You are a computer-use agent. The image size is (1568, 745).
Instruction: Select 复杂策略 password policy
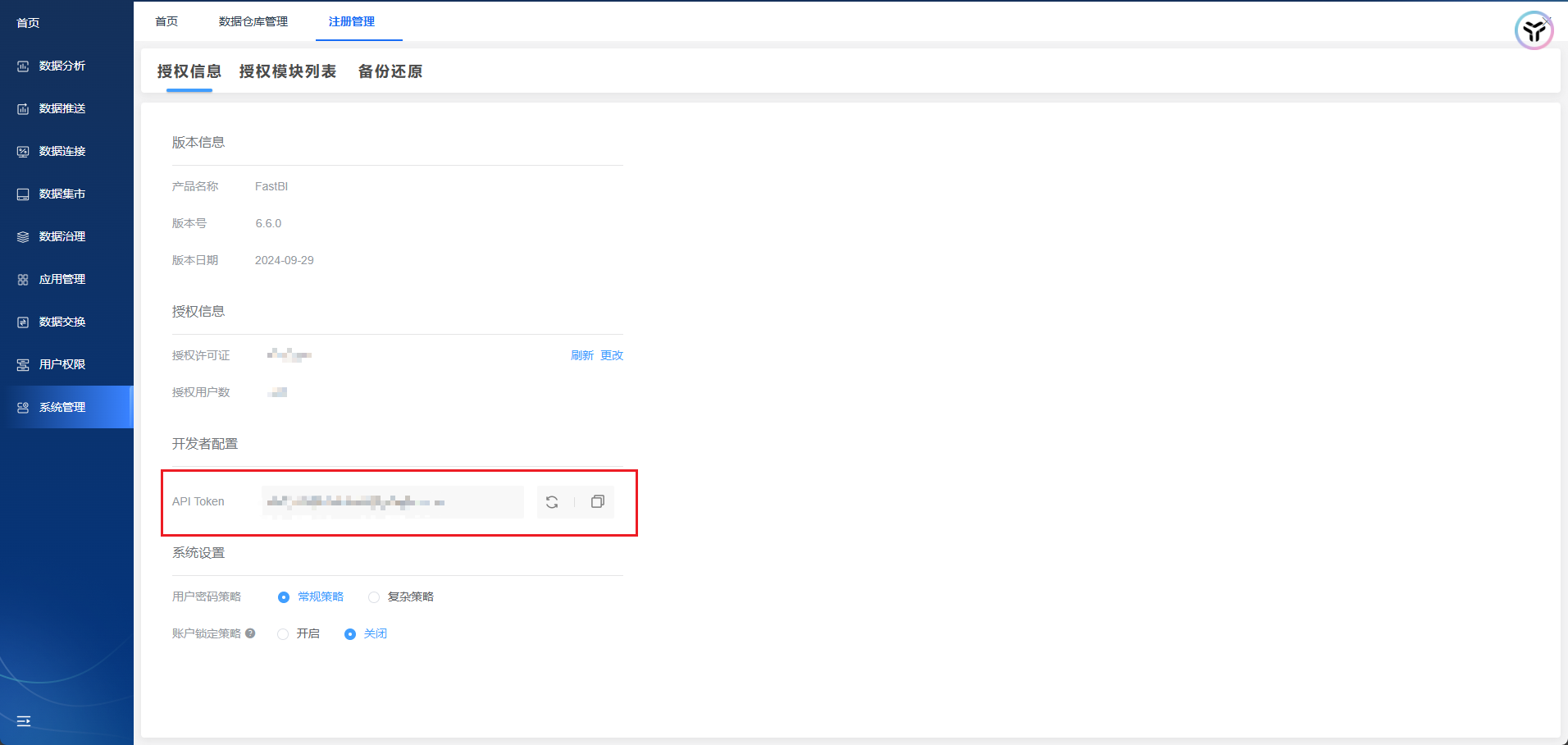[401, 596]
